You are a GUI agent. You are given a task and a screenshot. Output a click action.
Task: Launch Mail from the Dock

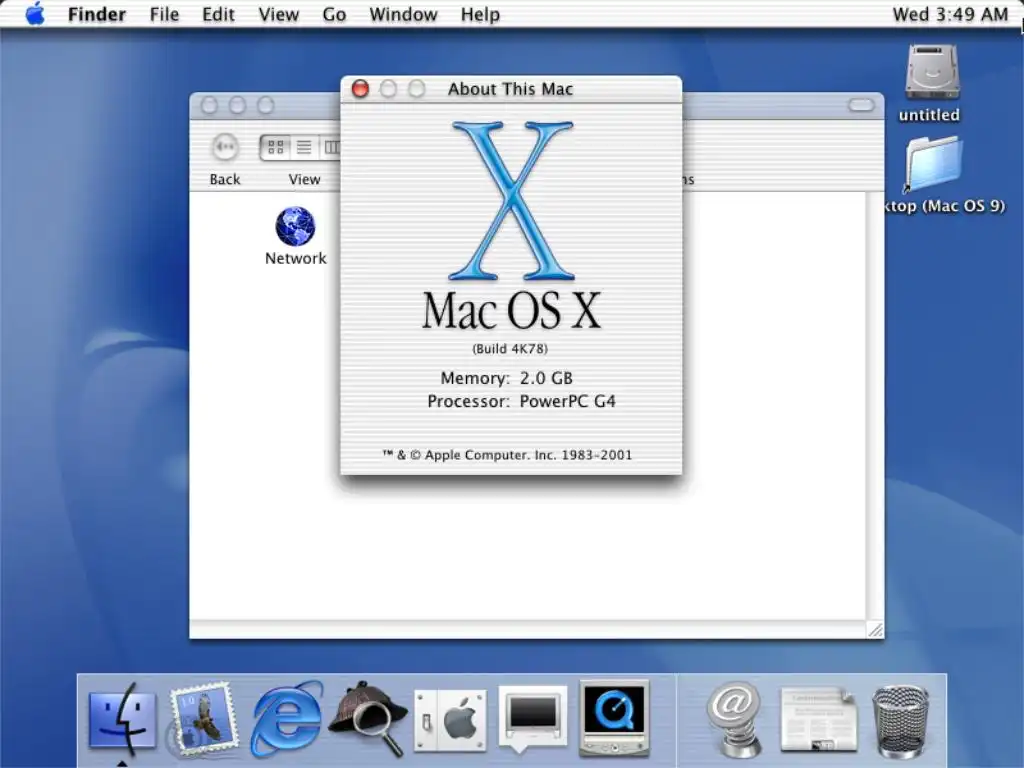point(203,719)
